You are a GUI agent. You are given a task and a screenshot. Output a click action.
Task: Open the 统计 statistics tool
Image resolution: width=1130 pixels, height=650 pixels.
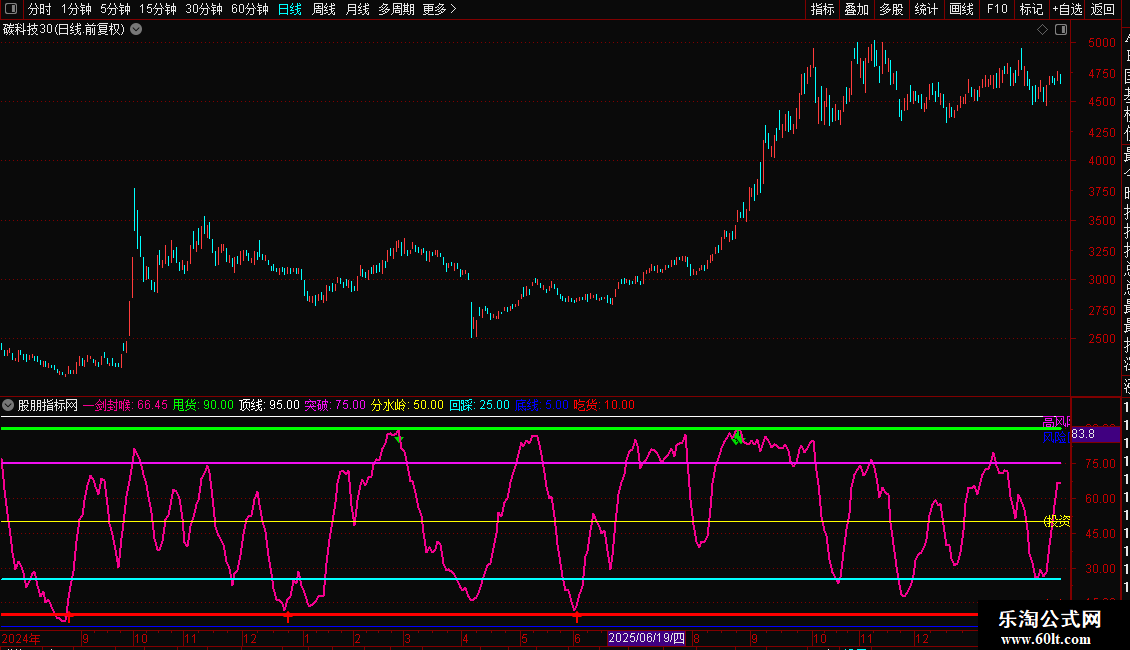[x=926, y=9]
